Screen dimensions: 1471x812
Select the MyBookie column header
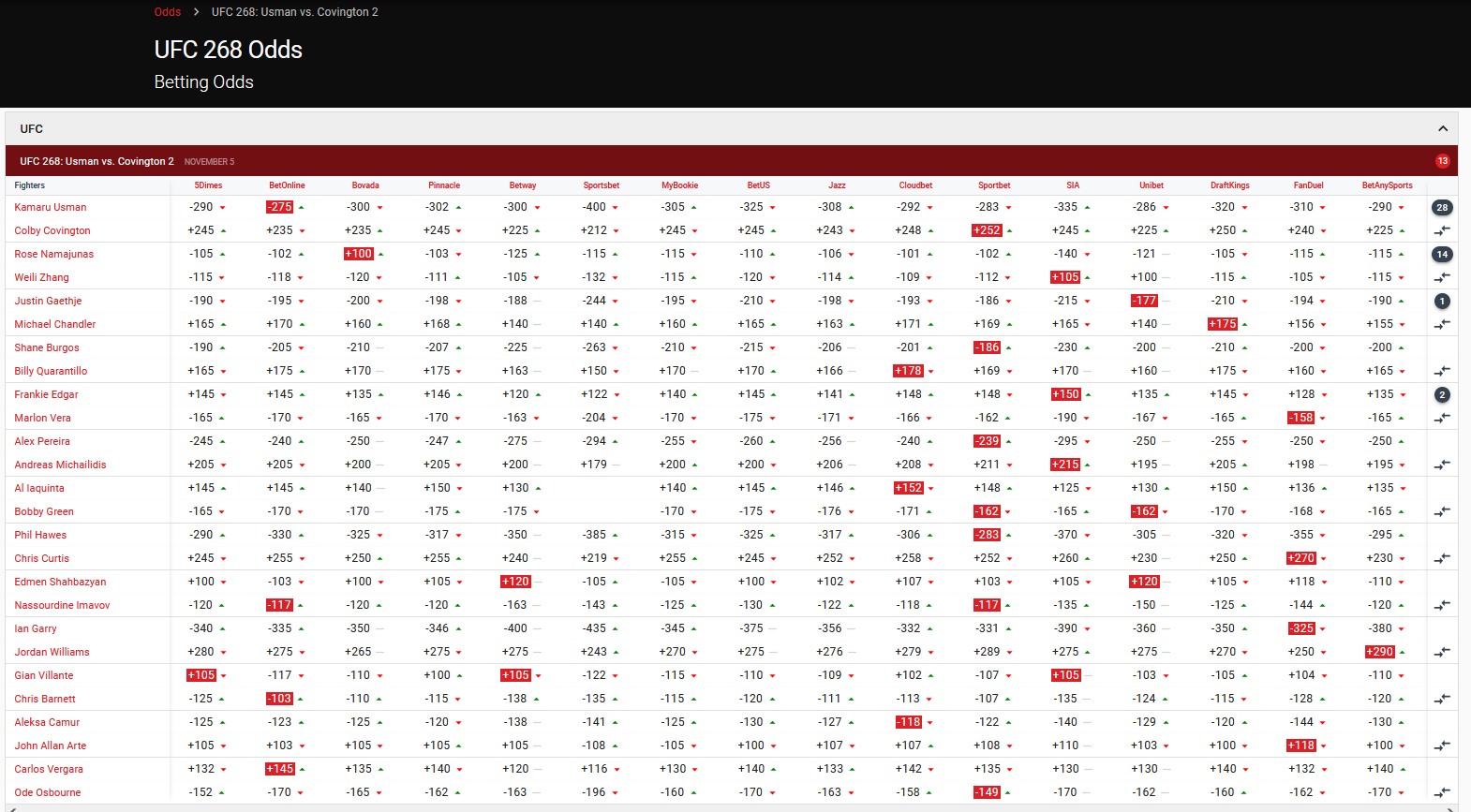click(680, 185)
